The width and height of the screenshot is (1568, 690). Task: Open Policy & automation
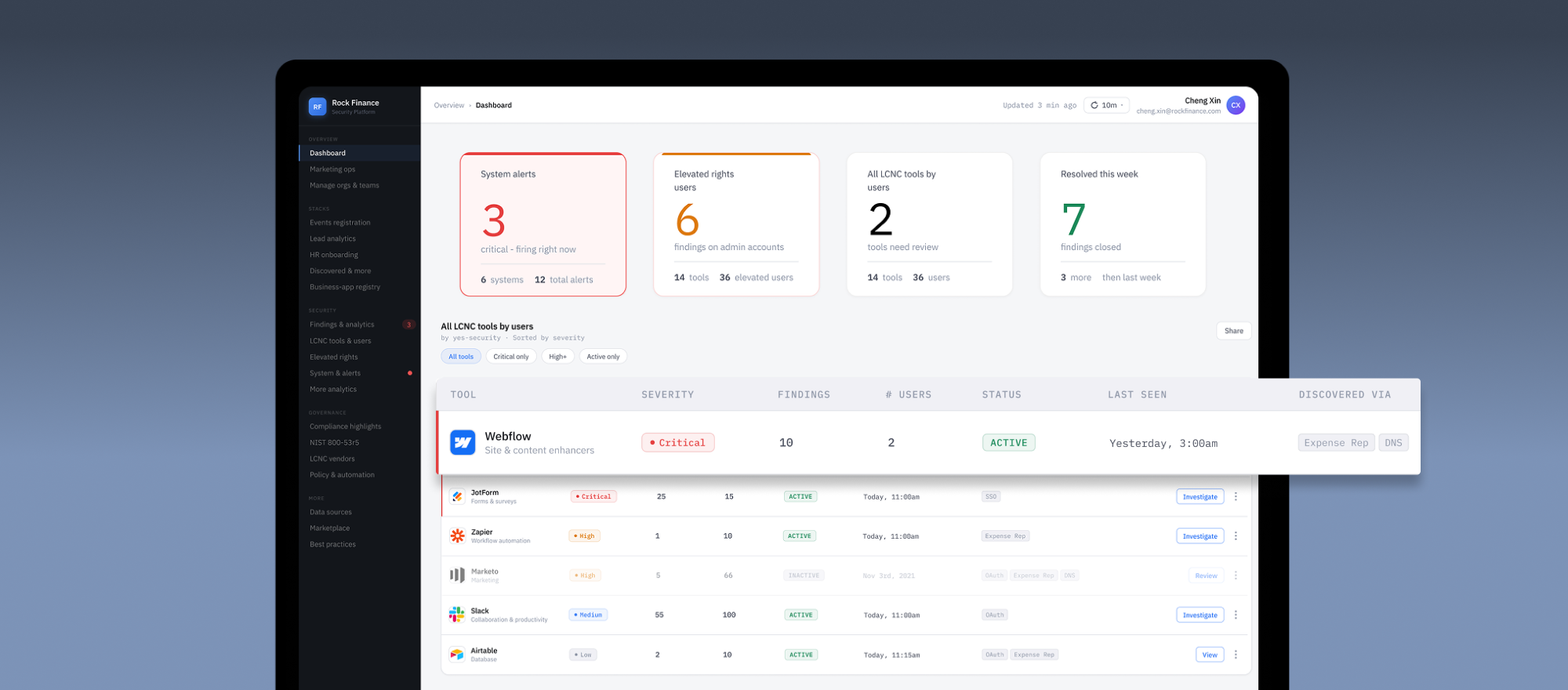point(342,475)
